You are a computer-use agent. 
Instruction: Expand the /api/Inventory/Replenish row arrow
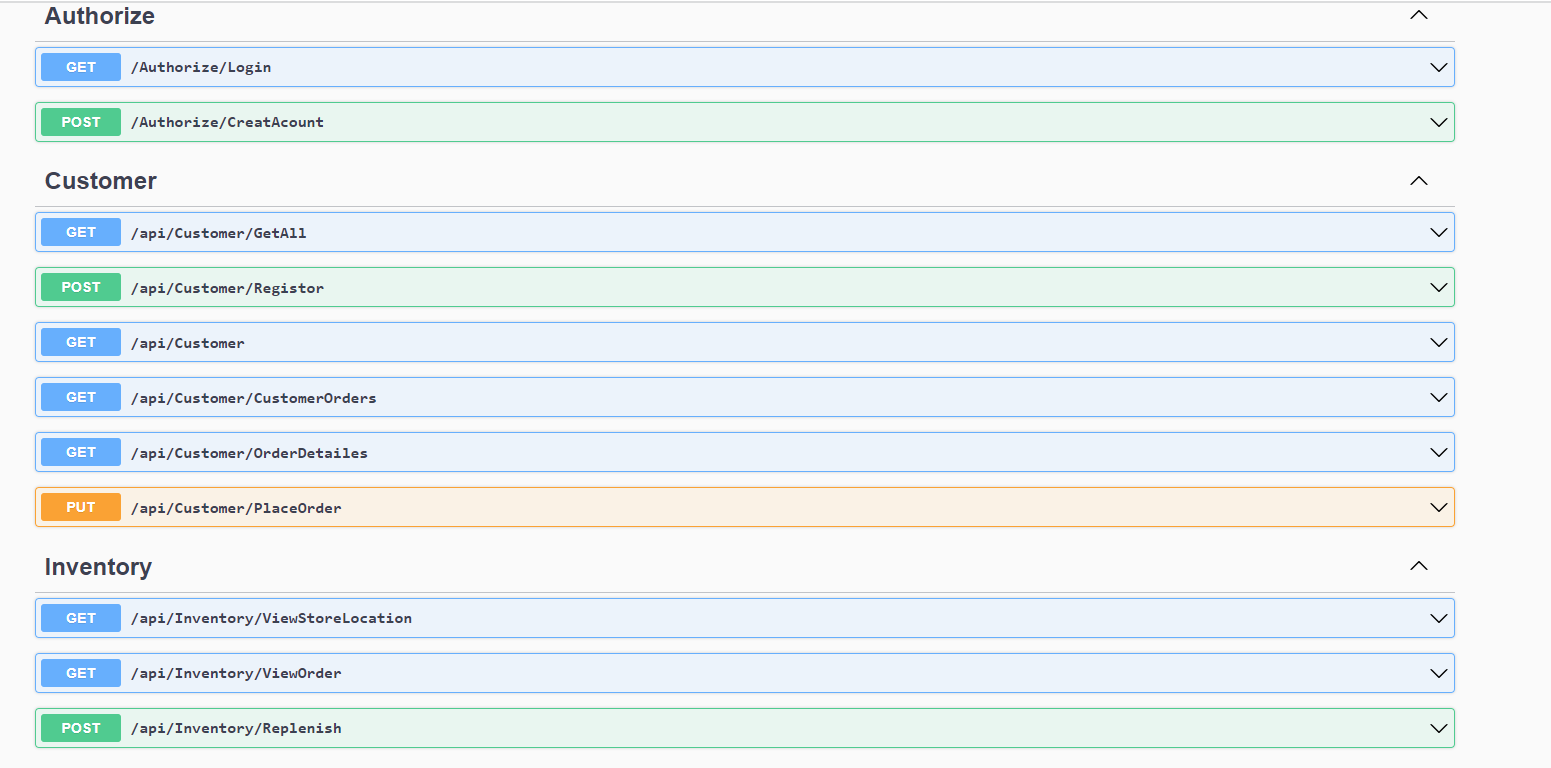(x=1439, y=729)
